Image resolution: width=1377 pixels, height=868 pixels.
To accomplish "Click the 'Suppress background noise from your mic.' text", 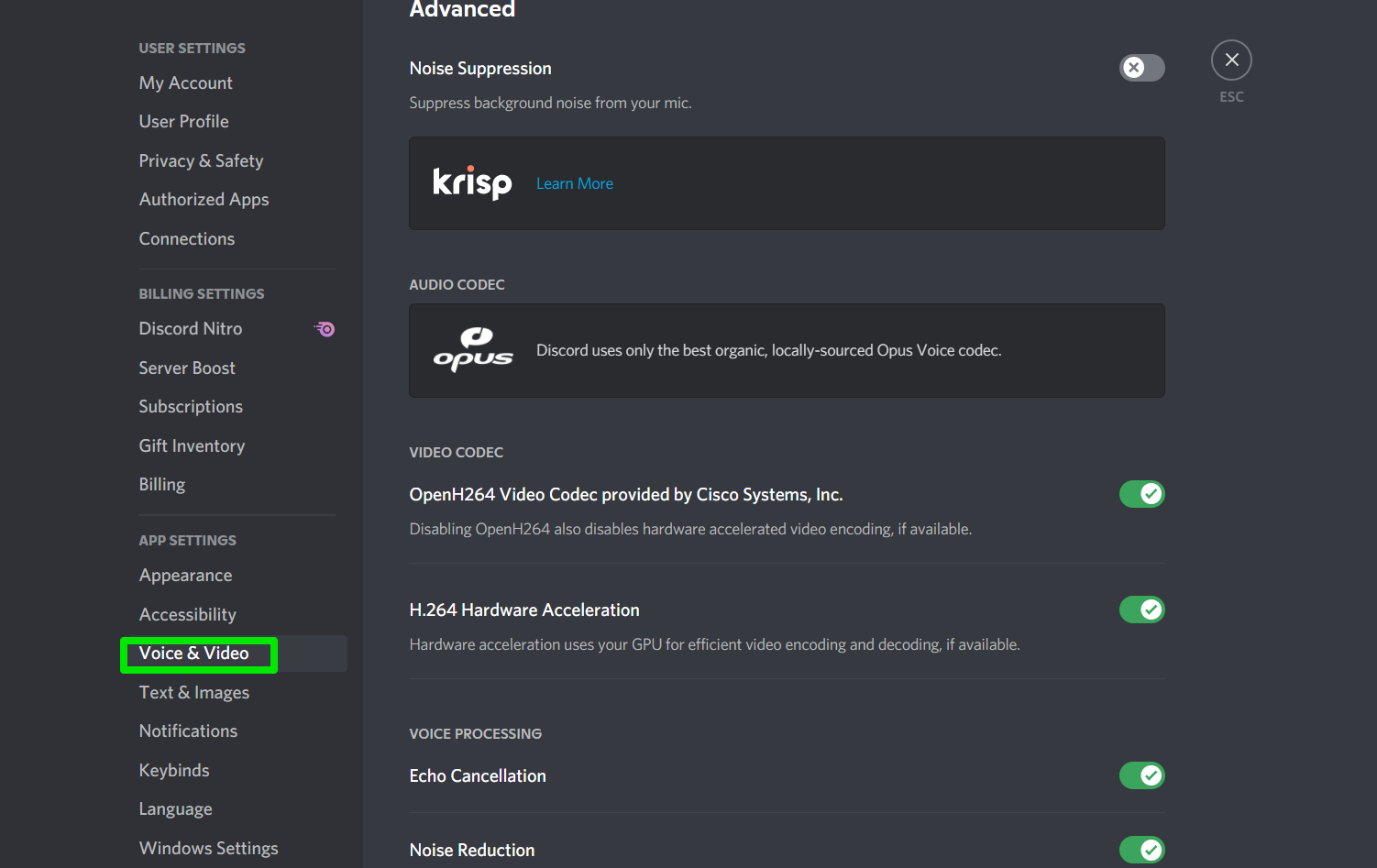I will click(x=550, y=104).
